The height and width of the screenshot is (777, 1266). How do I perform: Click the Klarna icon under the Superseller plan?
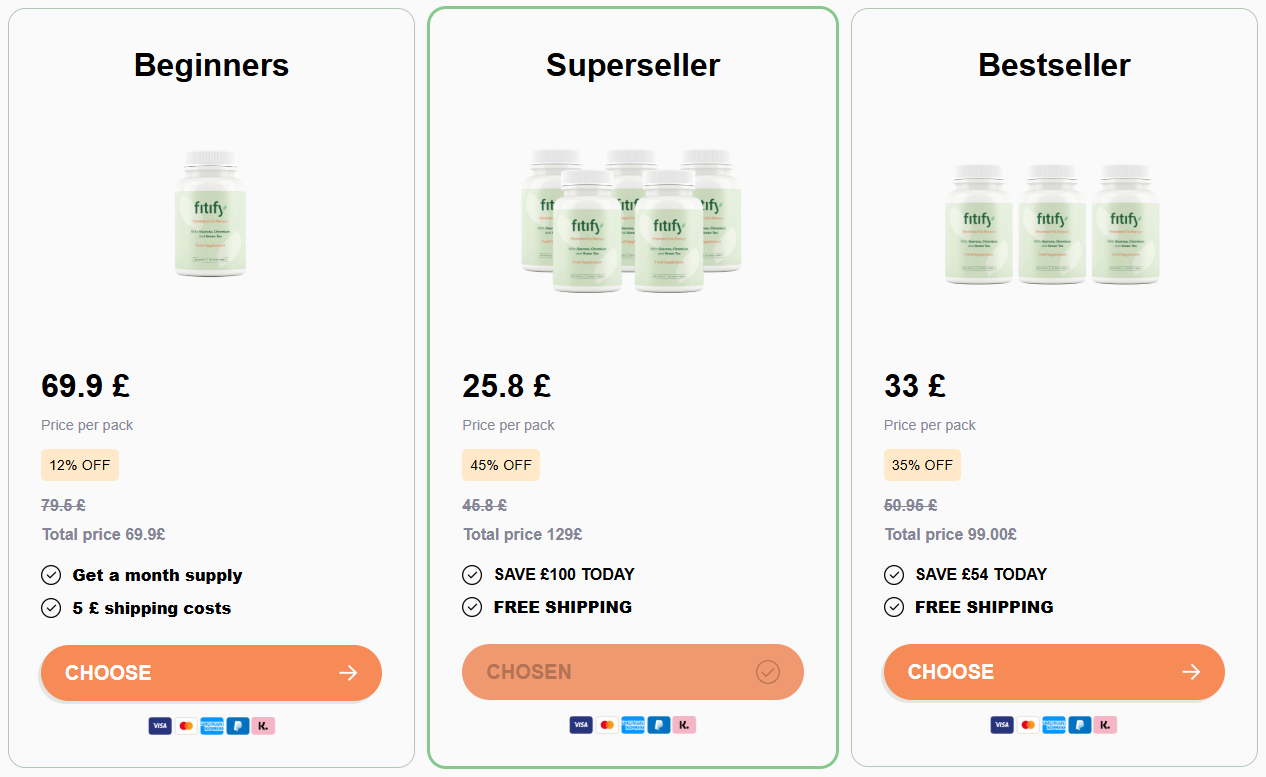684,725
